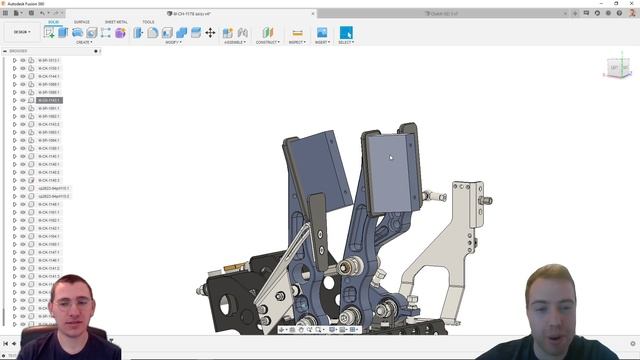This screenshot has width=640, height=360.
Task: Toggle visibility eye of the highlighted browser row
Action: click(23, 100)
